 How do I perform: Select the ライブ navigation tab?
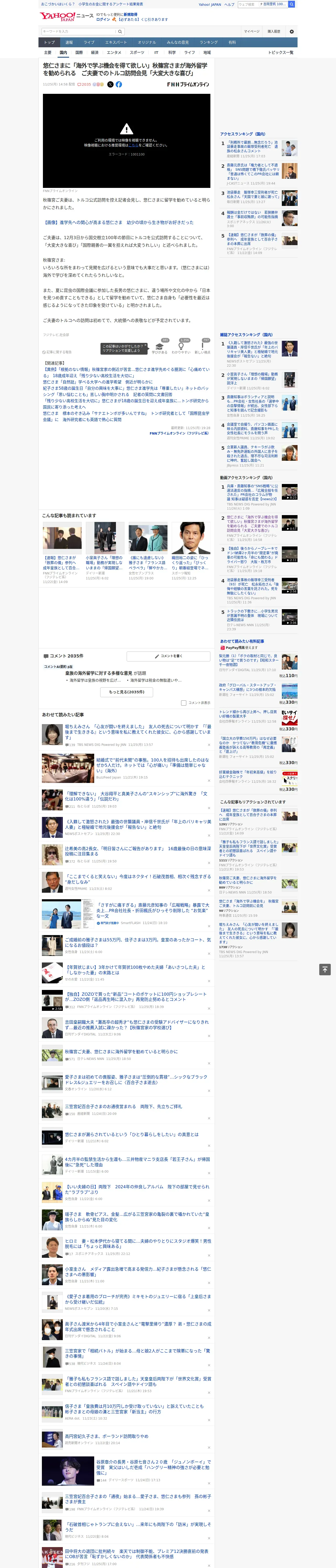pos(89,42)
